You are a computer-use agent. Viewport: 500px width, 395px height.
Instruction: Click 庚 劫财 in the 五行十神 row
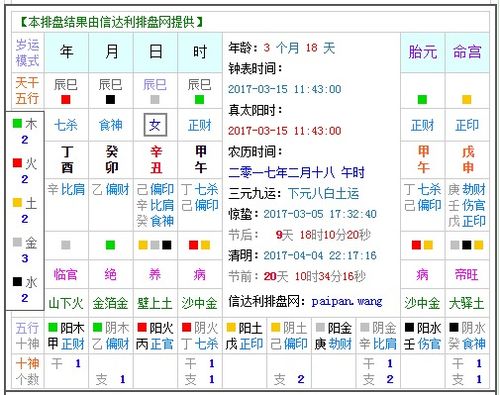pos(333,344)
